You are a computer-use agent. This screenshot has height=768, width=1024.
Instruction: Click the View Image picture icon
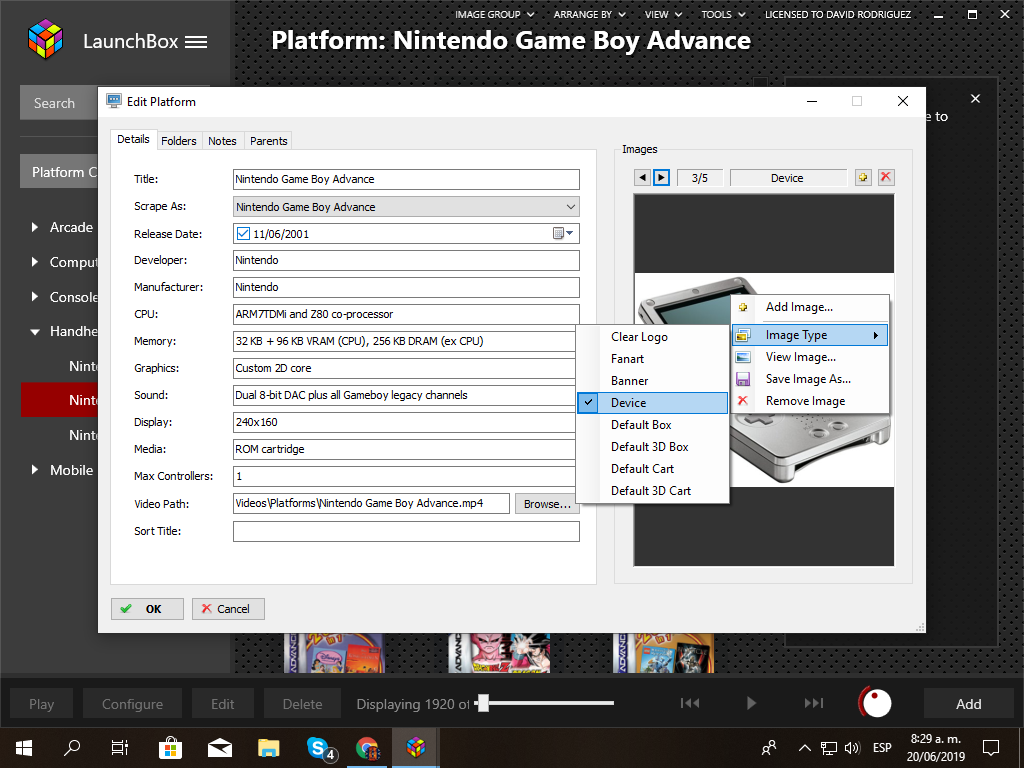[x=743, y=357]
